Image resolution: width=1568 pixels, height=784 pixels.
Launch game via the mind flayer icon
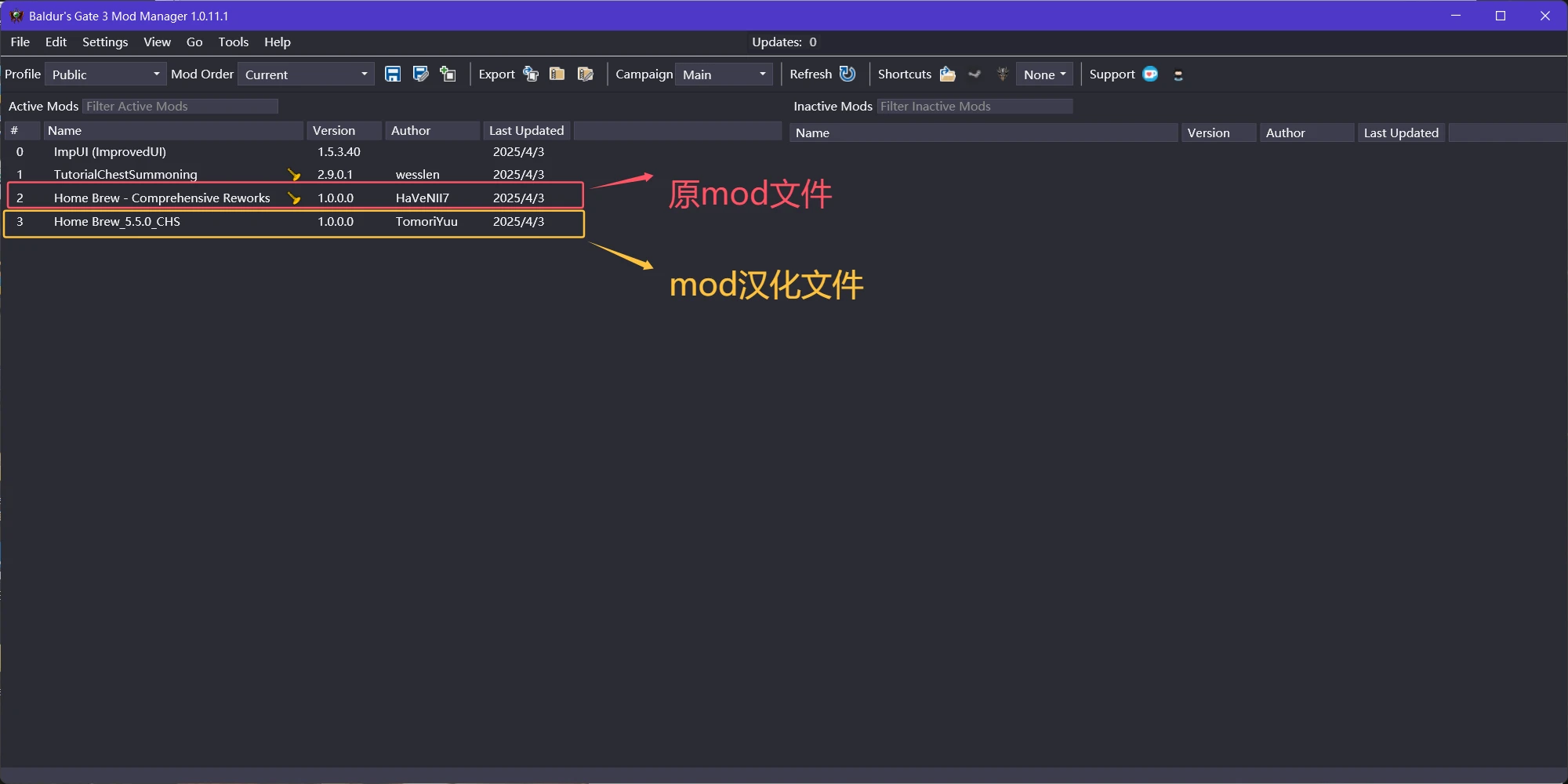1002,74
